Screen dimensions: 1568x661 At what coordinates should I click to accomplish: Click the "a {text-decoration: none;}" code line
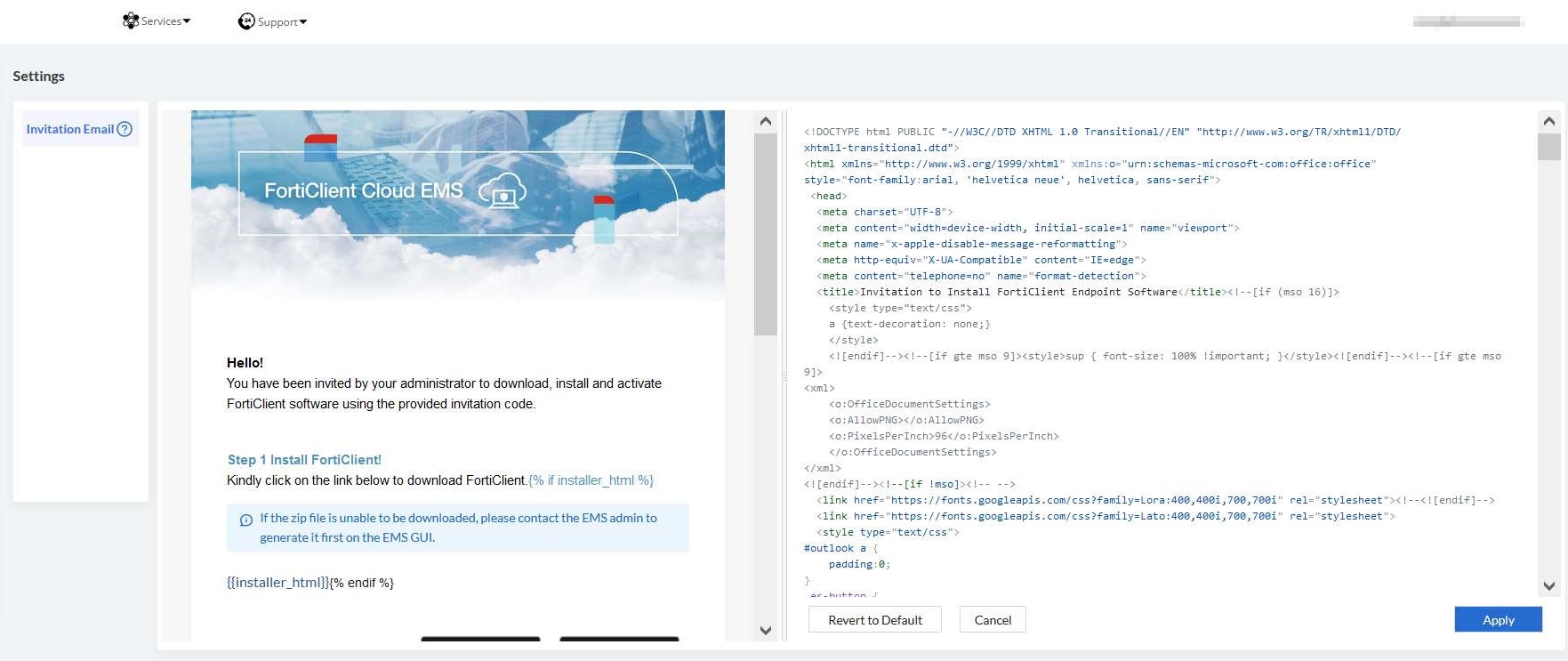910,324
